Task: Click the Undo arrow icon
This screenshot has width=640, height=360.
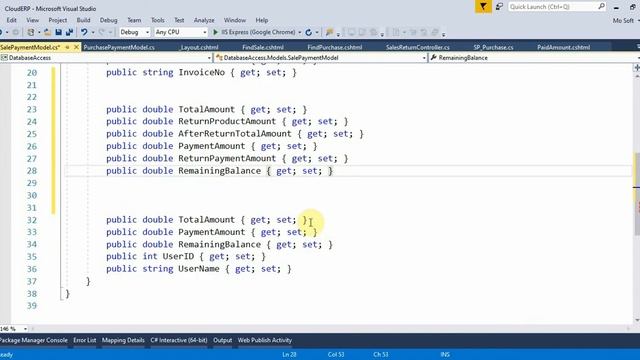Action: [84, 32]
